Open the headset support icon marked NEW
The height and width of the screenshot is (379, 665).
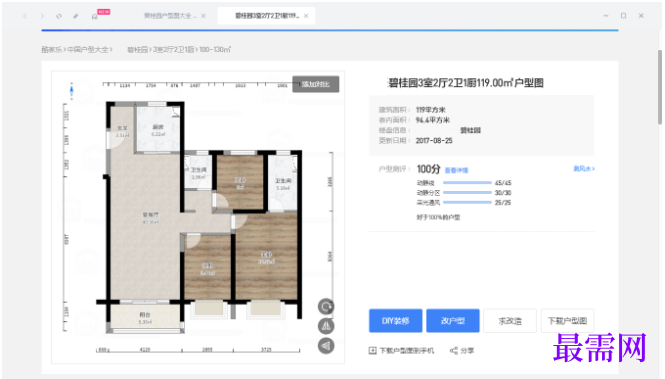[95, 17]
